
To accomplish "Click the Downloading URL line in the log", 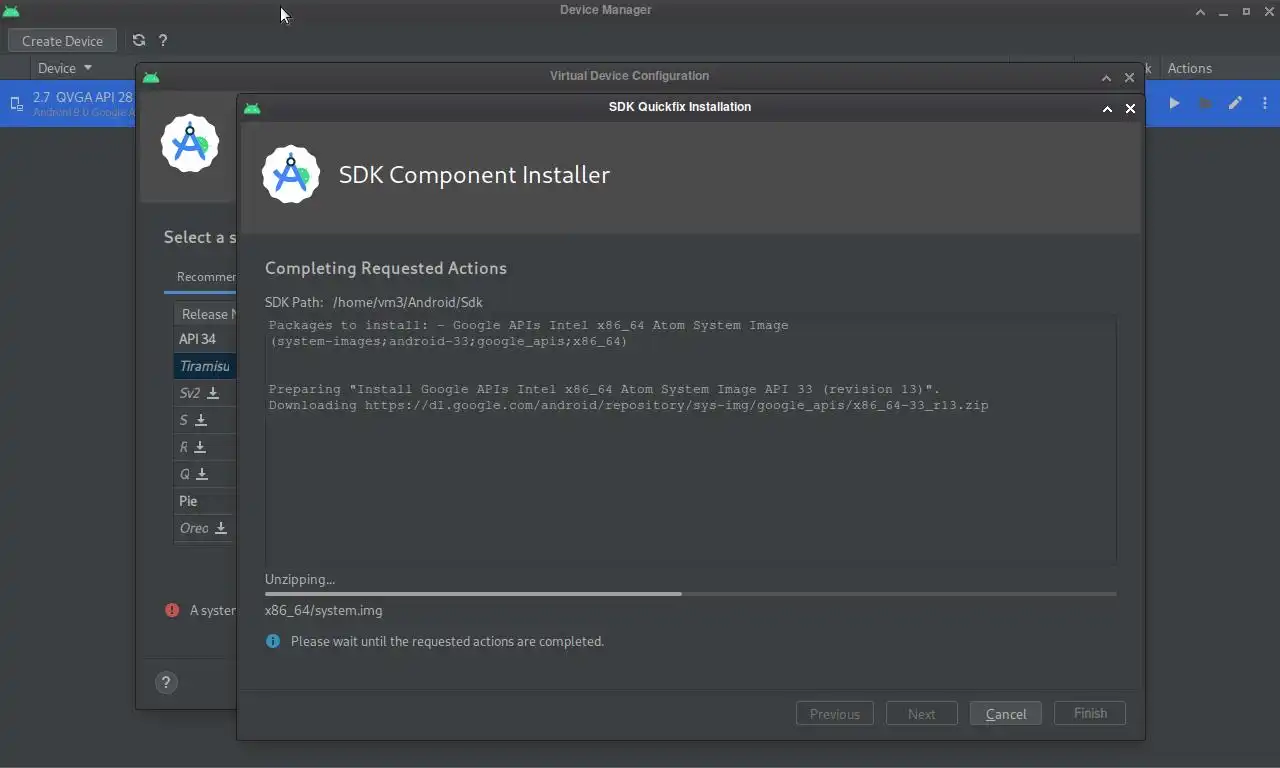I will [628, 405].
